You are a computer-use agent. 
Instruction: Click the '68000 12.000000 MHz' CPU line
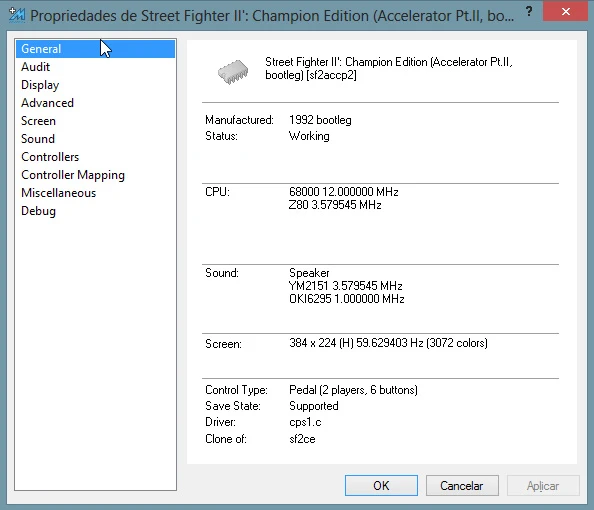pos(344,192)
